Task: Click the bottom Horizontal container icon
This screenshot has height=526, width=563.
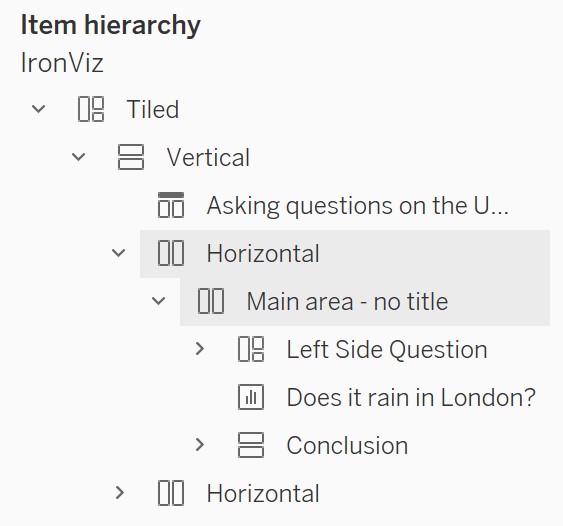Action: pos(171,493)
